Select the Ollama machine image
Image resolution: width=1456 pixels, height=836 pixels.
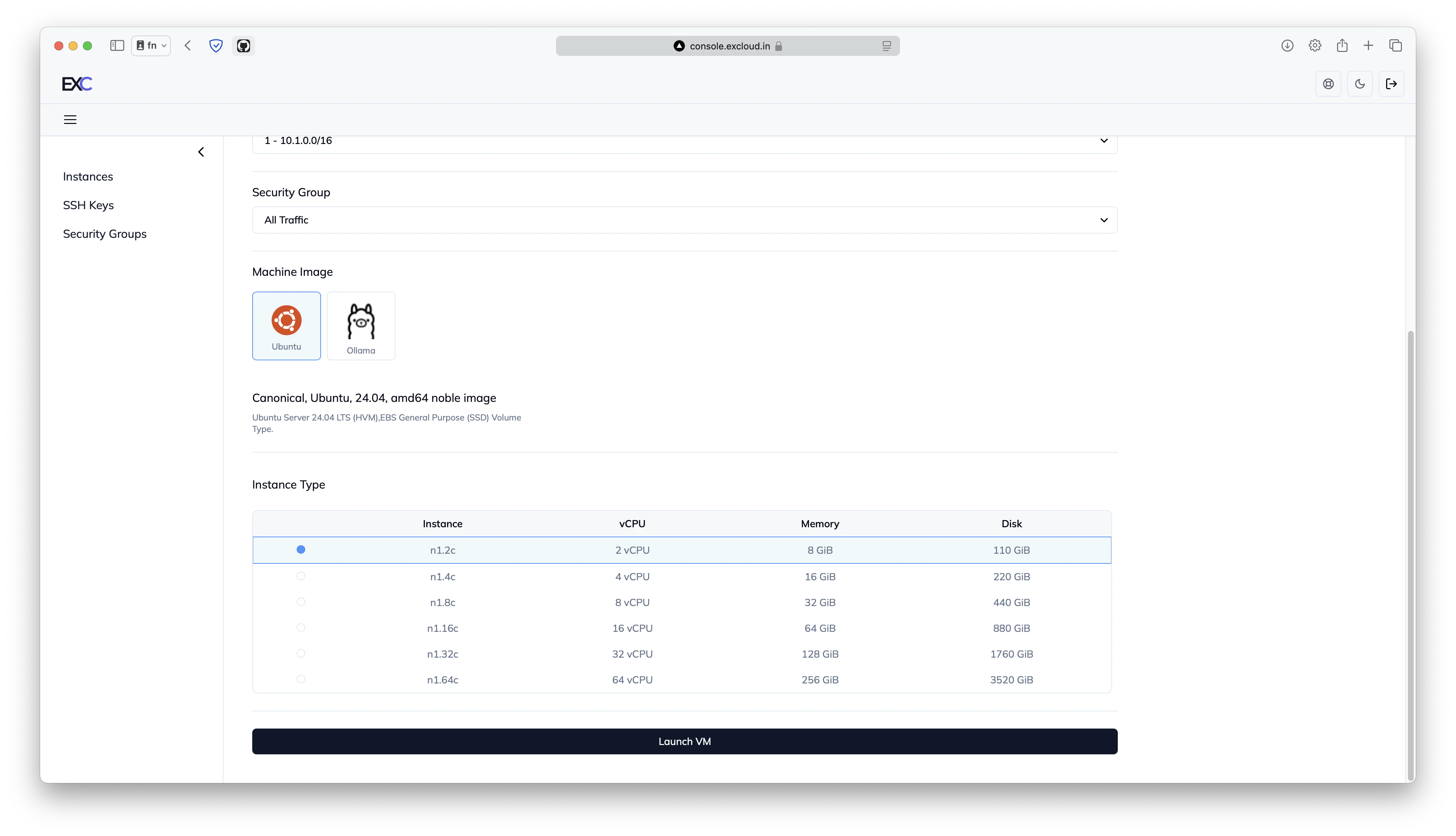click(x=360, y=326)
